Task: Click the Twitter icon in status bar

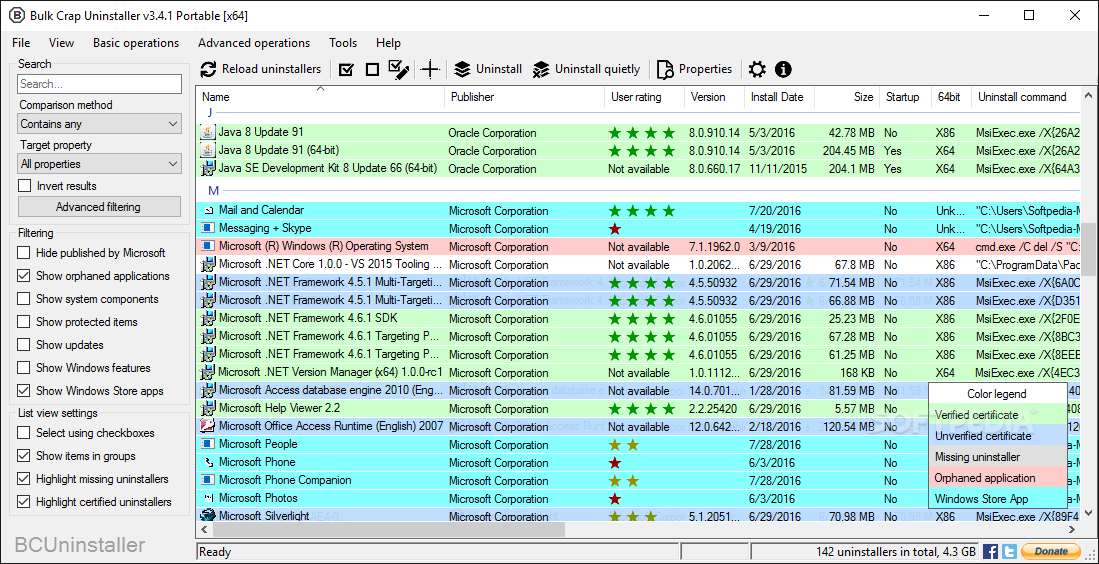Action: point(1009,551)
